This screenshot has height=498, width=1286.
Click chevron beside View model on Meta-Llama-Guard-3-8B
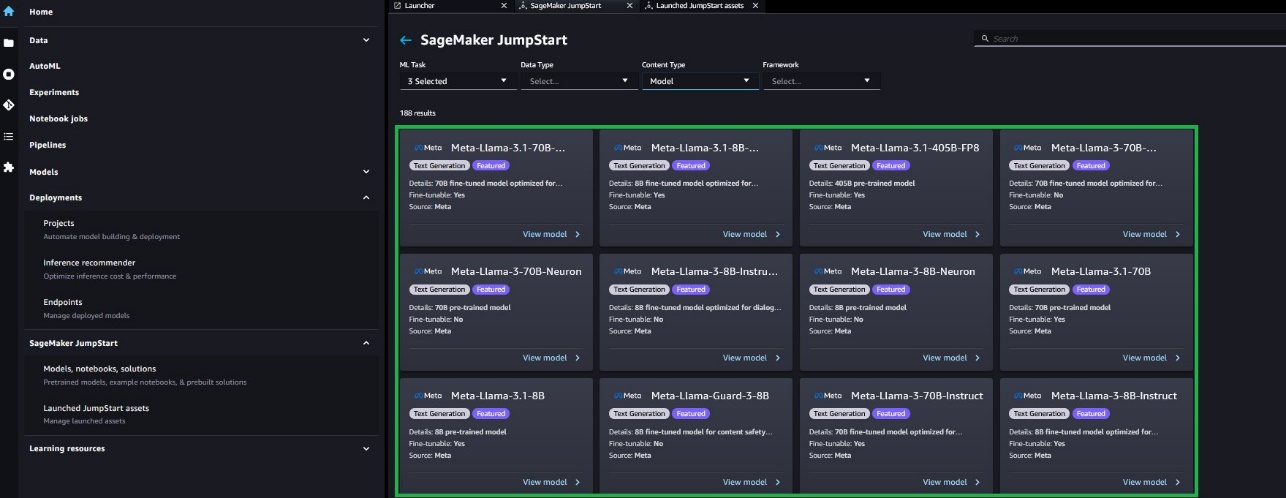[777, 482]
